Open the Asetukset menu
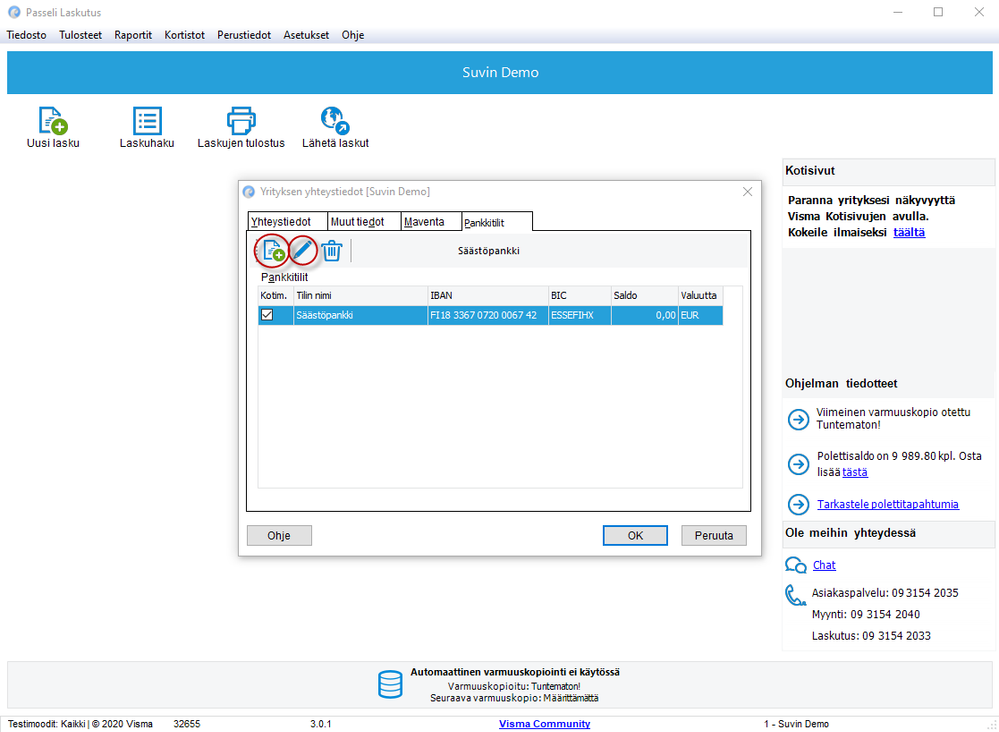Image resolution: width=999 pixels, height=732 pixels. coord(306,35)
